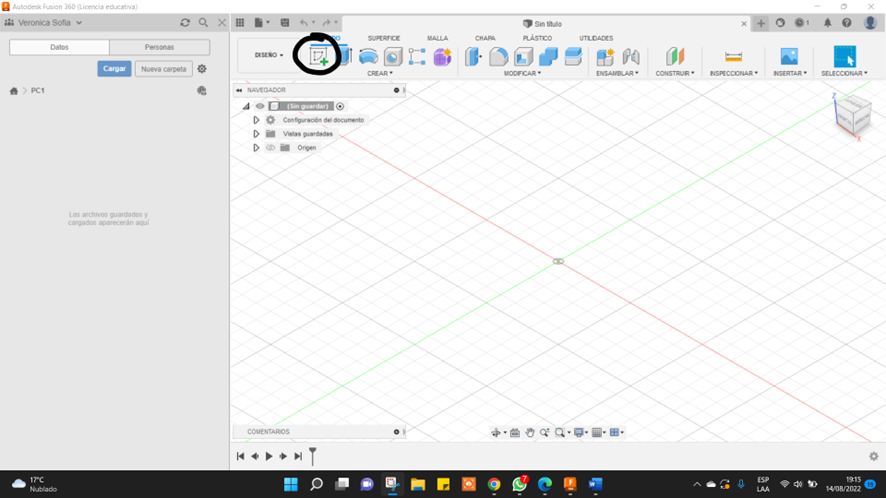This screenshot has height=498, width=886.
Task: Switch to the PLÁSTICO tab
Action: [x=537, y=38]
